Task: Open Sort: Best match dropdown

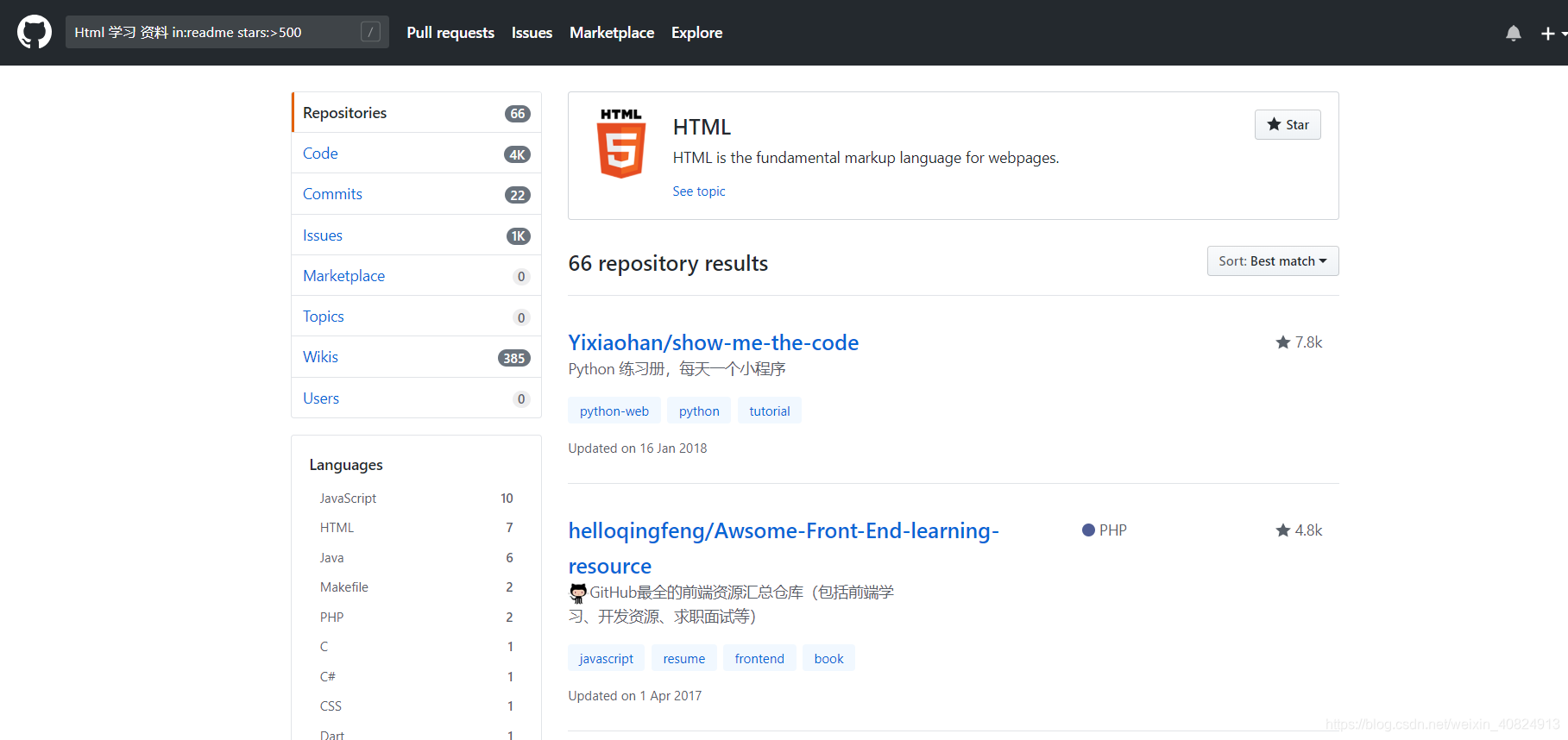Action: [1273, 261]
